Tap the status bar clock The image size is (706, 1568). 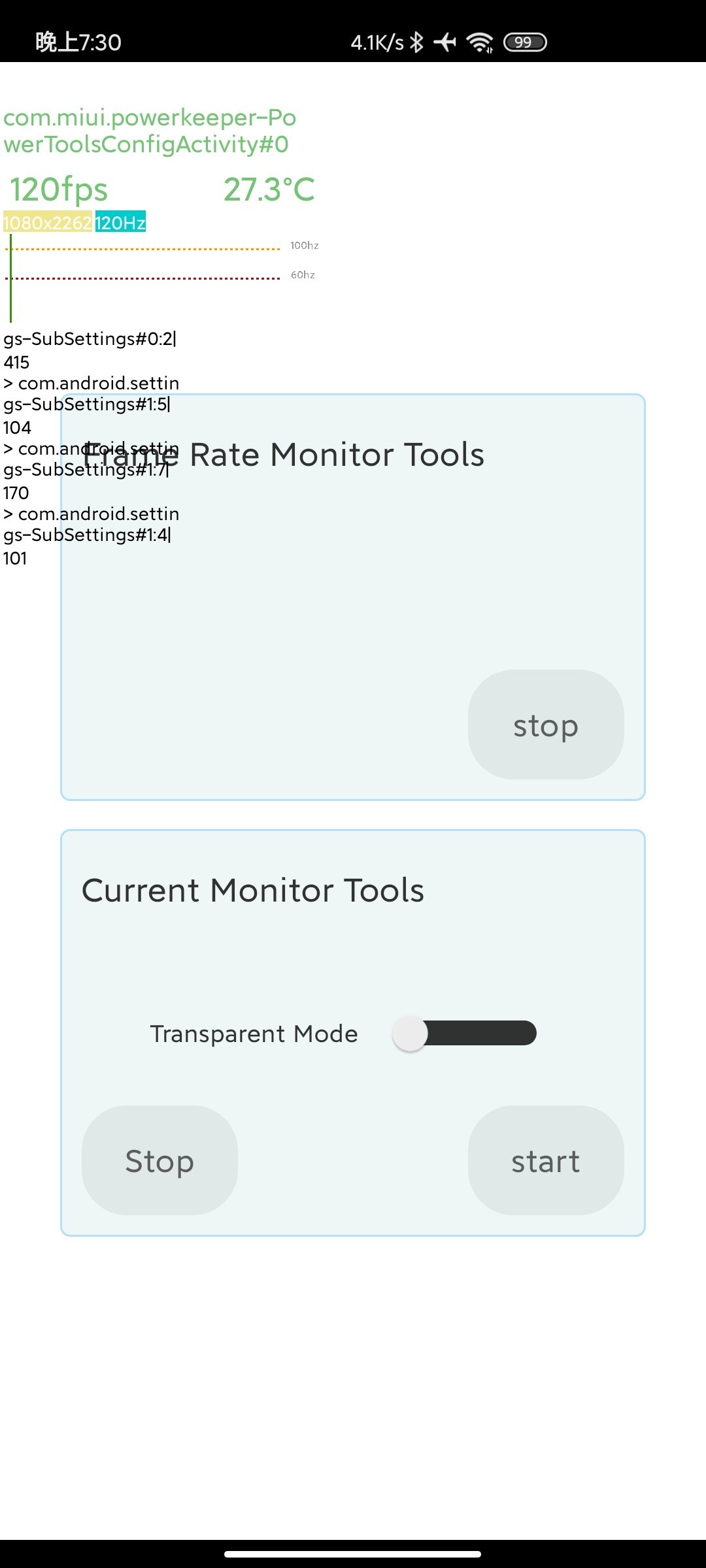pos(78,42)
